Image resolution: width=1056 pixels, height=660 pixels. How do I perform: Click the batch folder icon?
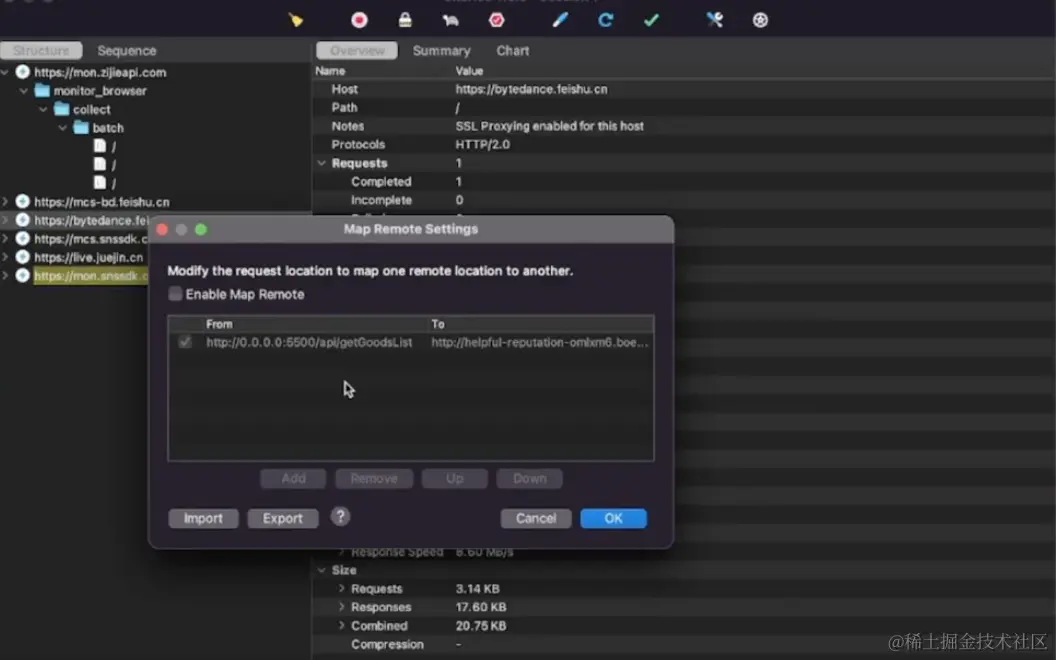(x=81, y=127)
